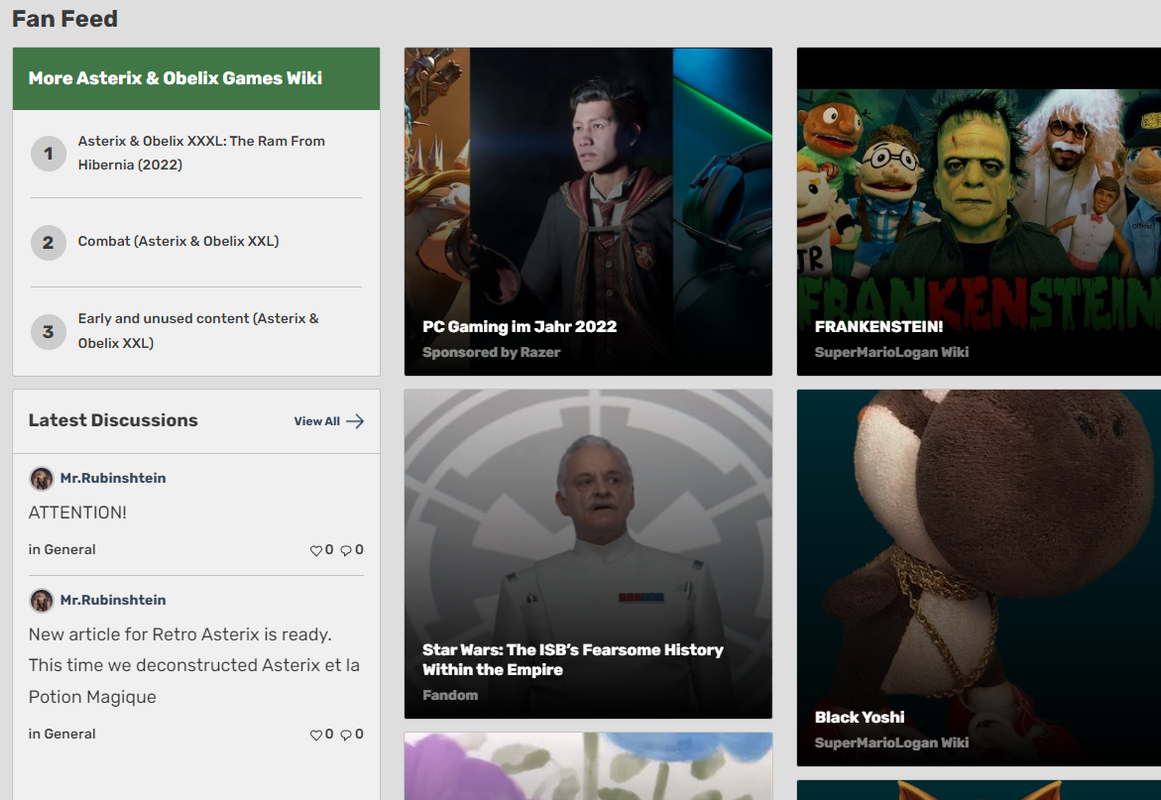This screenshot has width=1161, height=800.
Task: Open Mr.Rubinshtein profile above Retro Asterix post
Action: coord(113,600)
